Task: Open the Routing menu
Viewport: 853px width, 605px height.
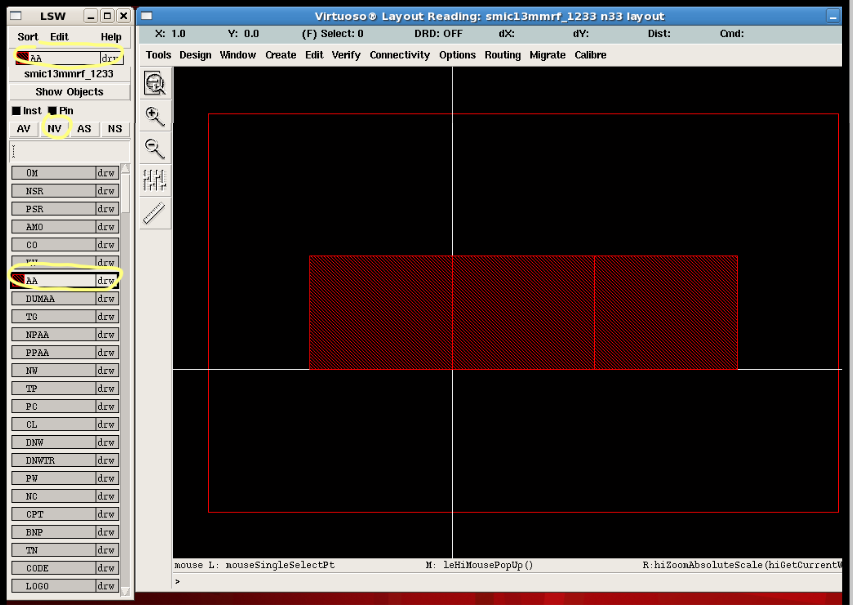Action: [503, 55]
